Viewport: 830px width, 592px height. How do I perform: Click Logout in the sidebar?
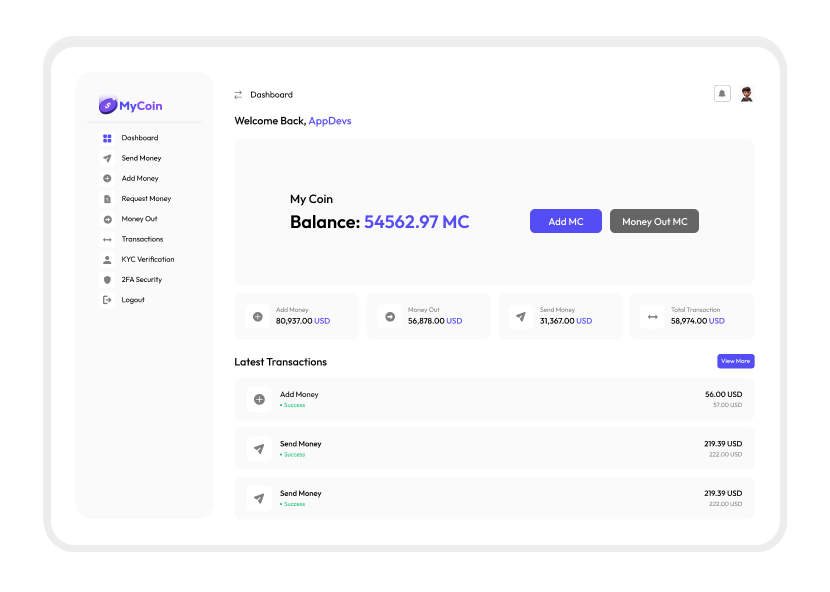point(133,300)
